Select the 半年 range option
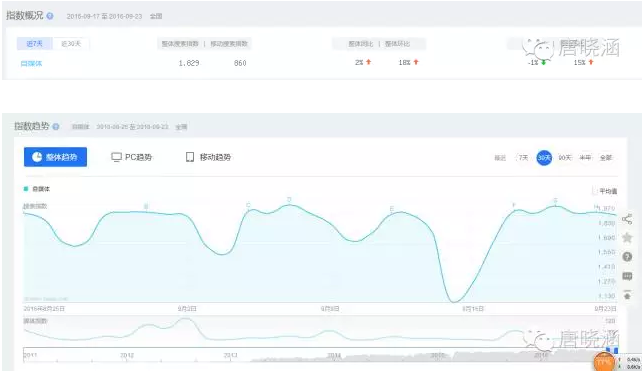Image resolution: width=643 pixels, height=371 pixels. [585, 158]
